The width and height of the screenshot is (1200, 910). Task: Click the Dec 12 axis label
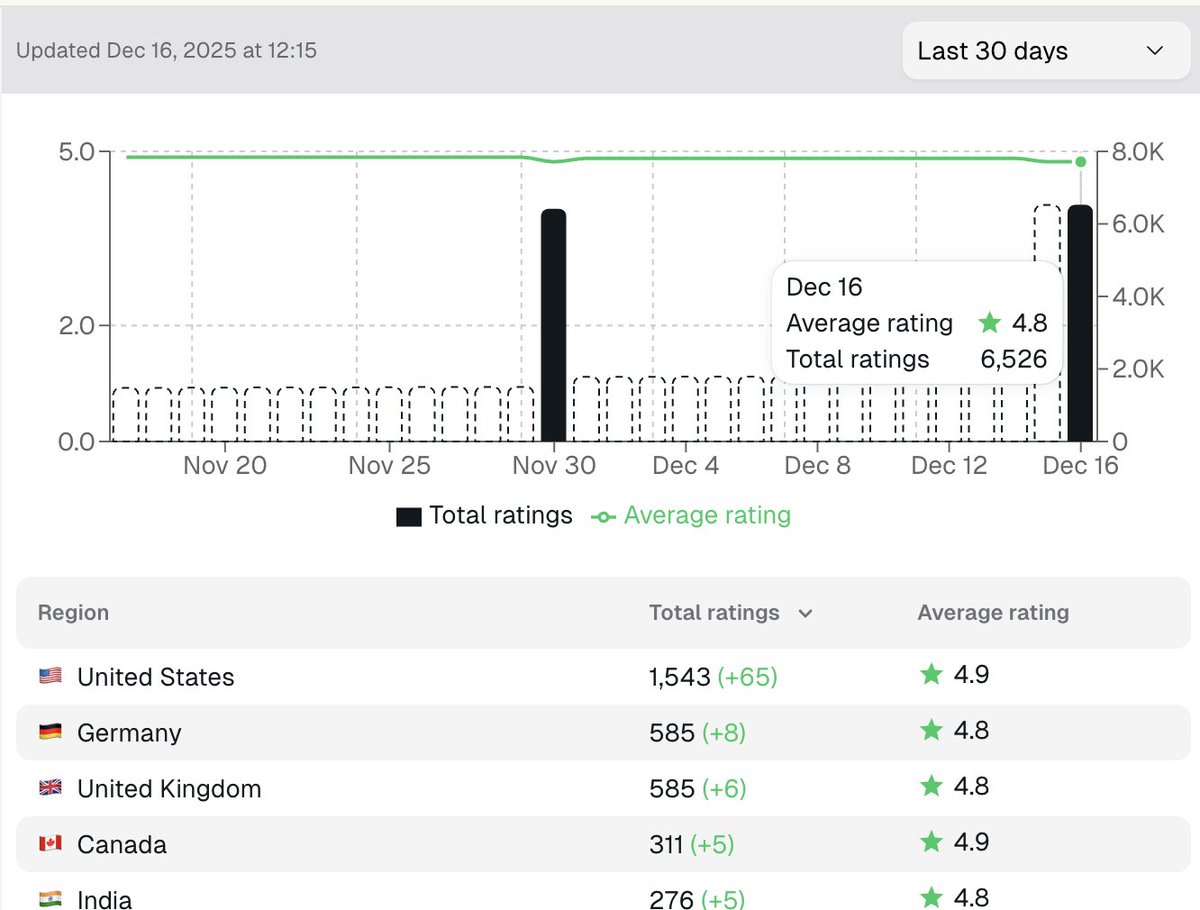point(949,466)
